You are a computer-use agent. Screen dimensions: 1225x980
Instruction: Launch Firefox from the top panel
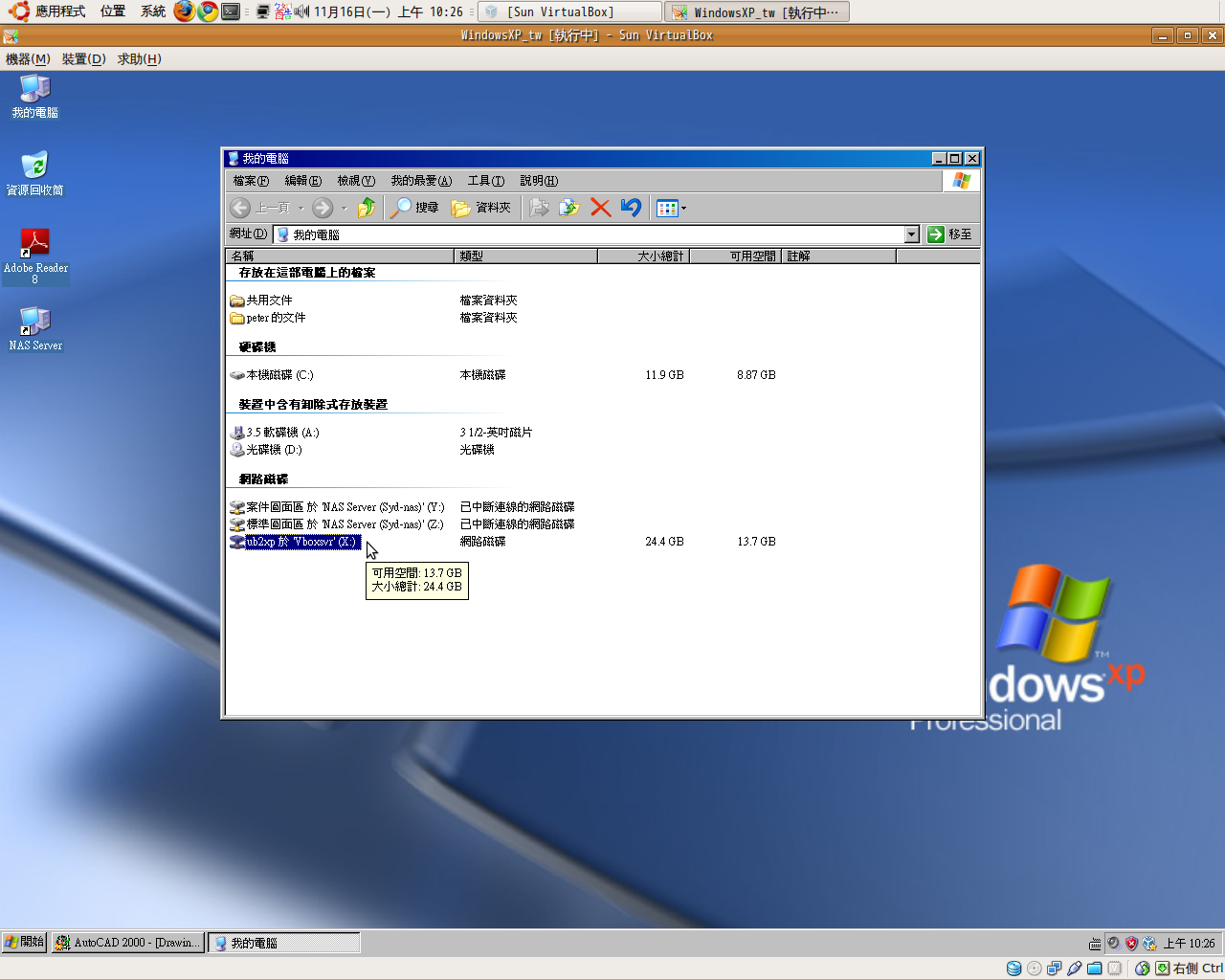click(x=184, y=11)
